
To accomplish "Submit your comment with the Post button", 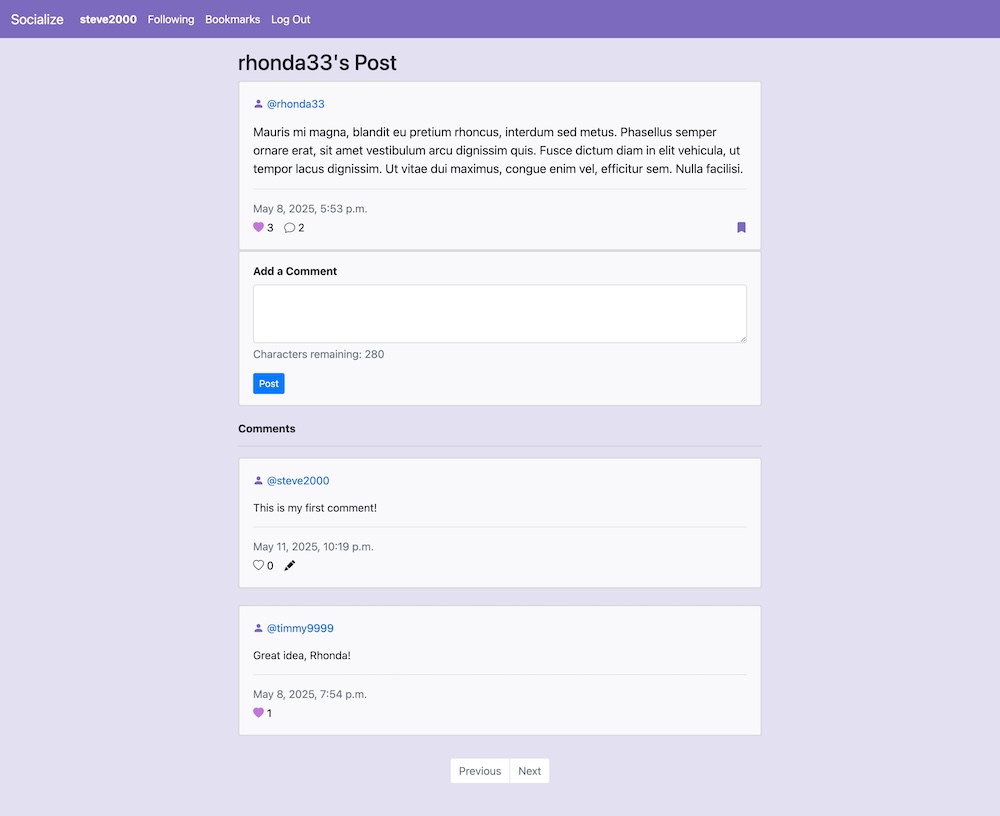I will tap(268, 383).
